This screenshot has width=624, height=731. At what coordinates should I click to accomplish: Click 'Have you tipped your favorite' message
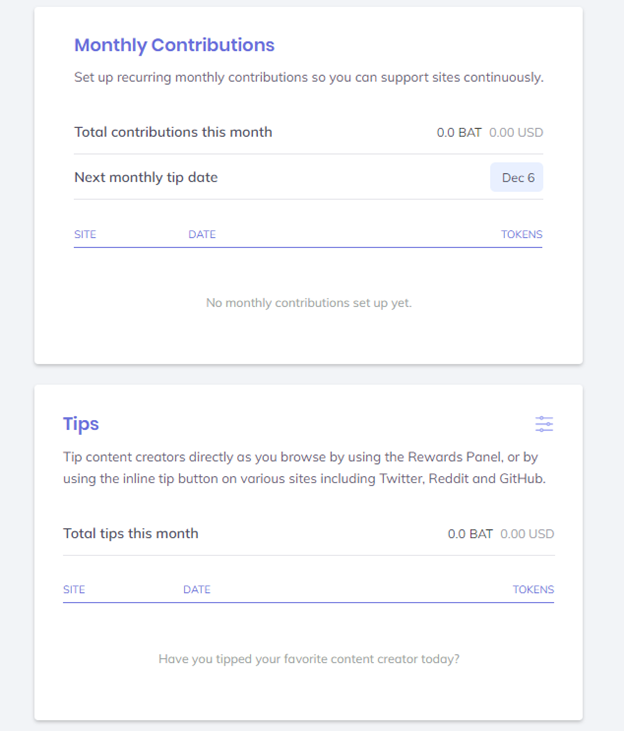[309, 659]
